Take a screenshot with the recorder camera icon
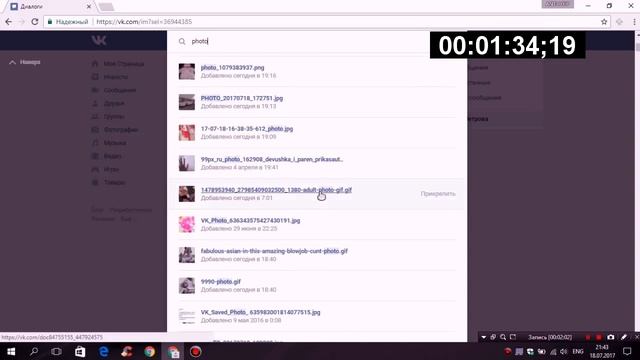Viewport: 640px width, 360px height. tap(611, 337)
